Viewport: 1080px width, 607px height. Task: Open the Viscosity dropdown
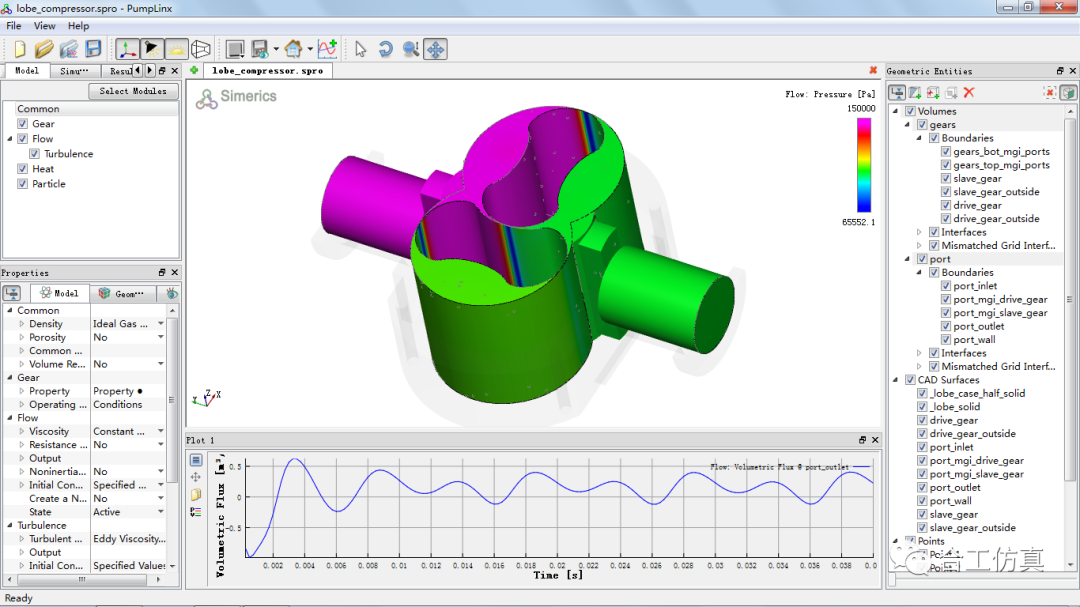pos(160,431)
